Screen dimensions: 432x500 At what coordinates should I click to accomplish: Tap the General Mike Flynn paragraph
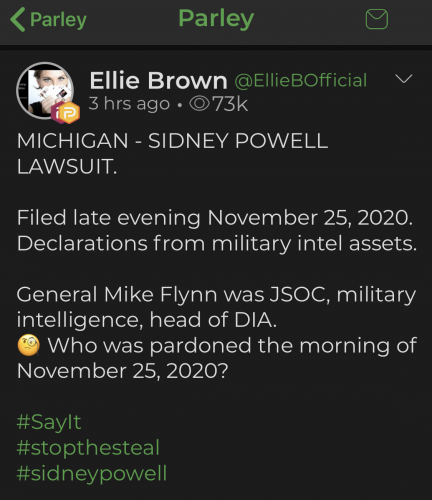[x=217, y=307]
